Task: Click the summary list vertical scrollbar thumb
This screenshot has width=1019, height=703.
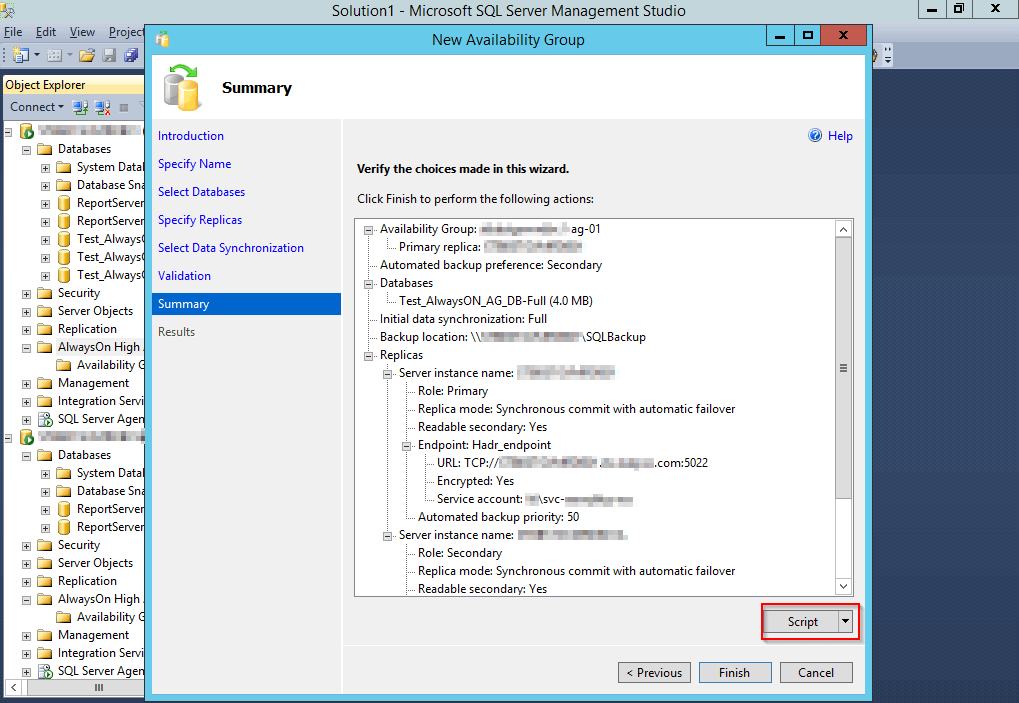Action: coord(843,370)
